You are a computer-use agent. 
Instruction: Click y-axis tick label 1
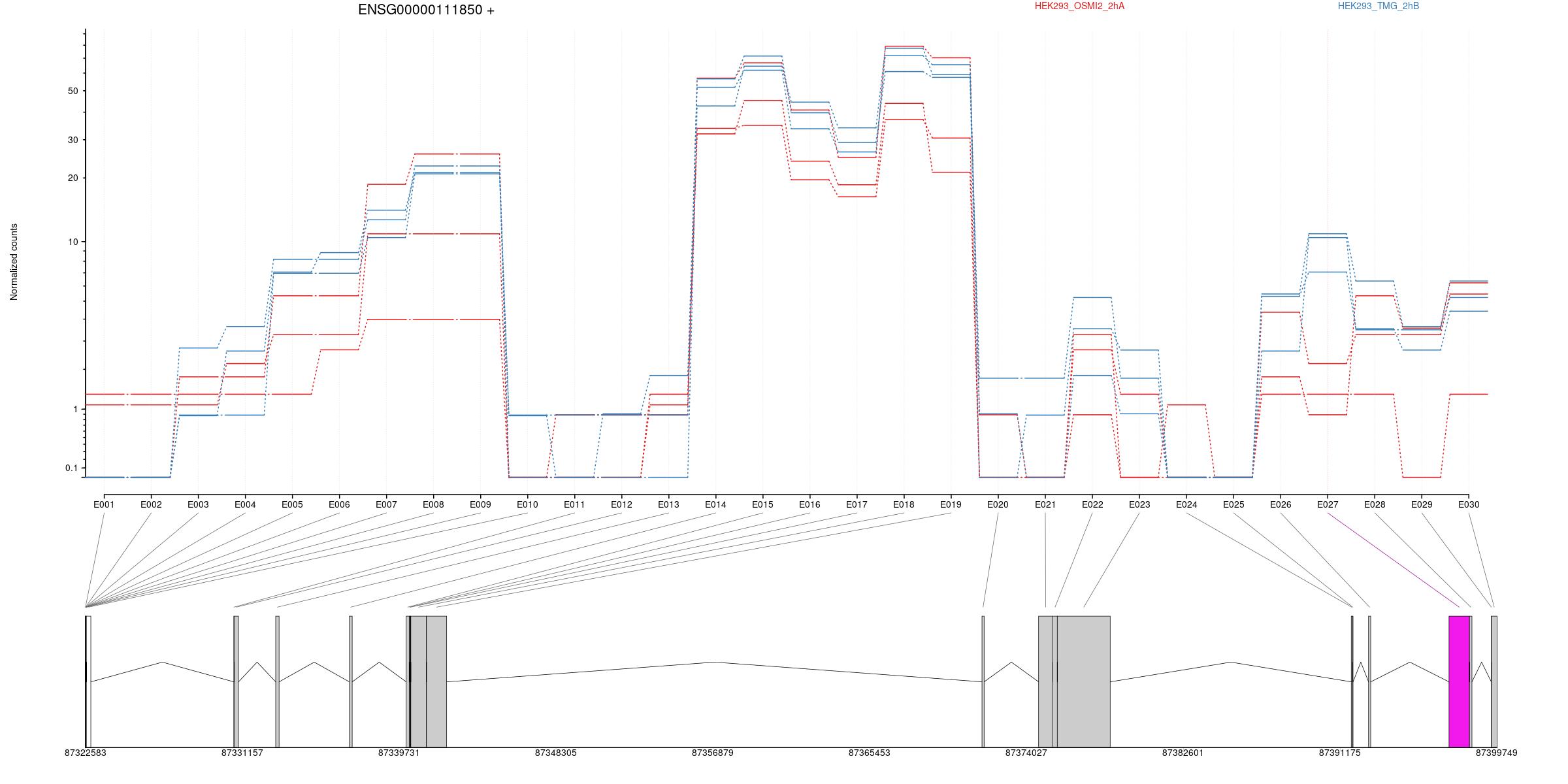click(75, 409)
